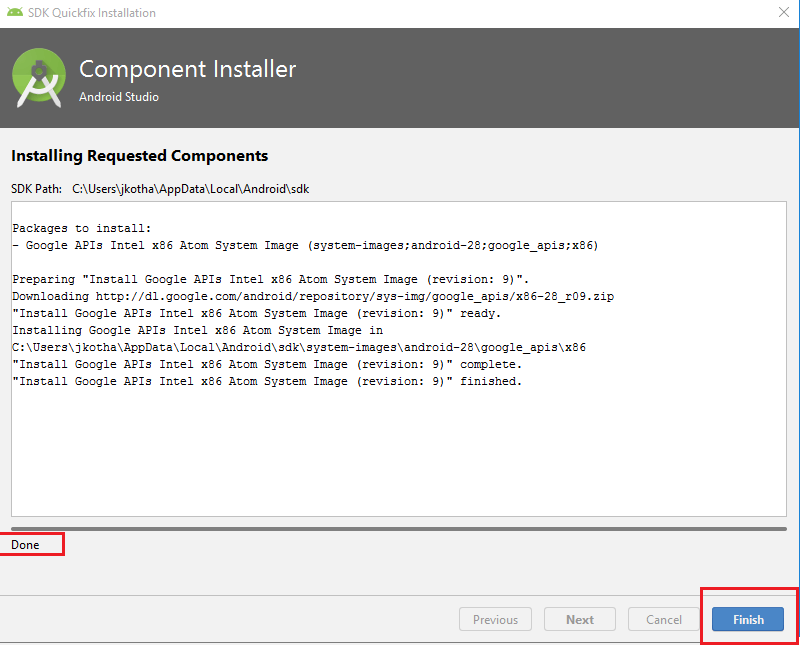Close the SDK Quickfix Installation window
801x645 pixels.
[782, 13]
